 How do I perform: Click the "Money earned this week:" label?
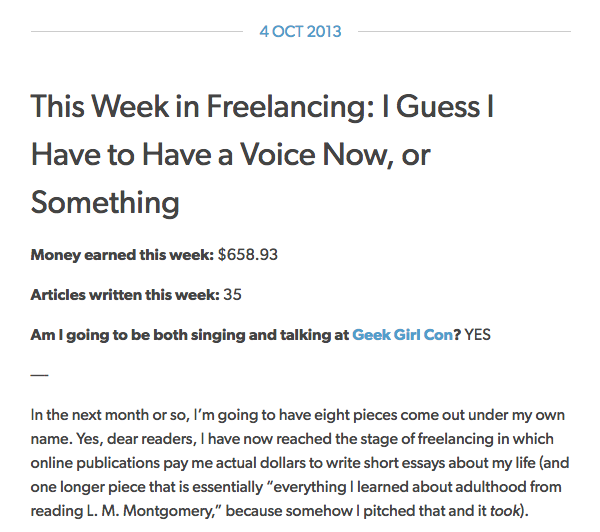(x=122, y=254)
